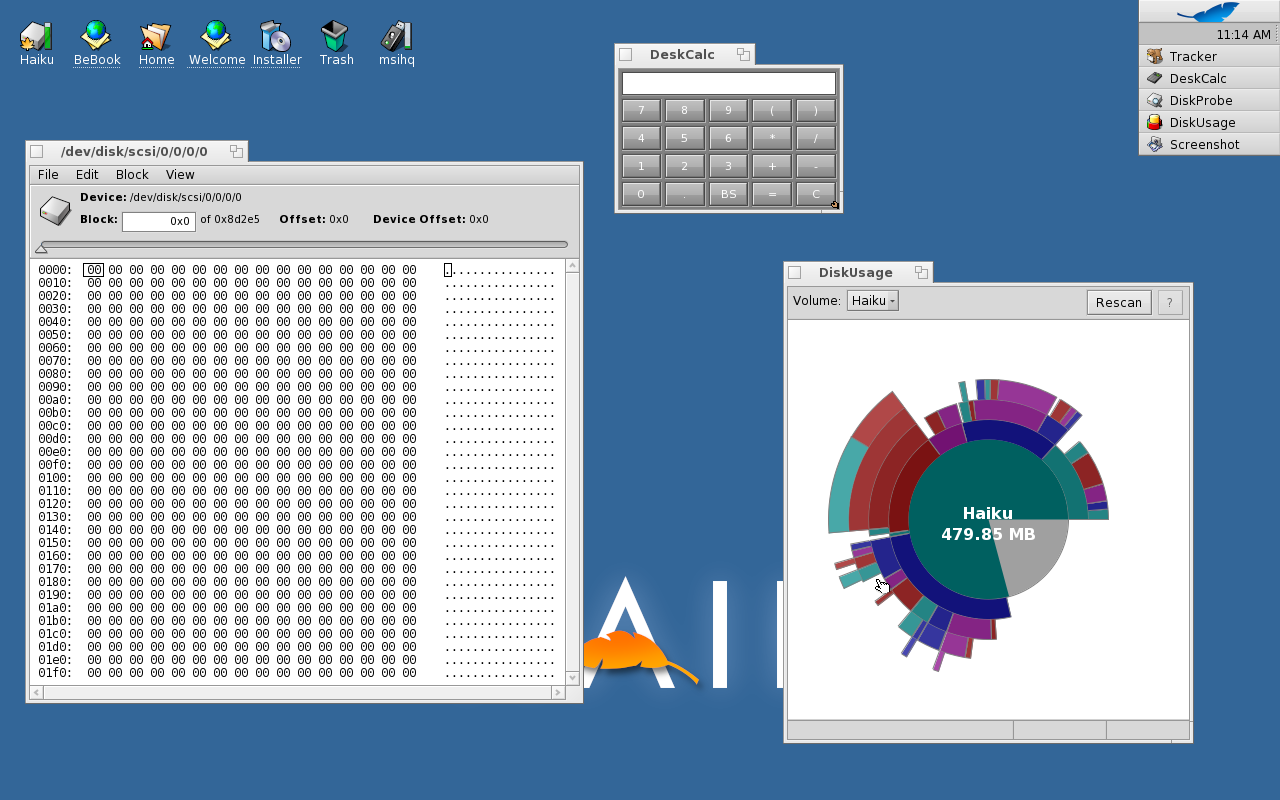The width and height of the screenshot is (1280, 800).
Task: Click the 479.85 MB size label
Action: 988,534
